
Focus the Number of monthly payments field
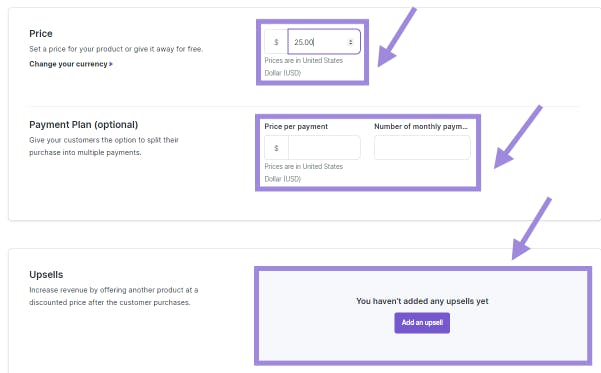(x=422, y=148)
